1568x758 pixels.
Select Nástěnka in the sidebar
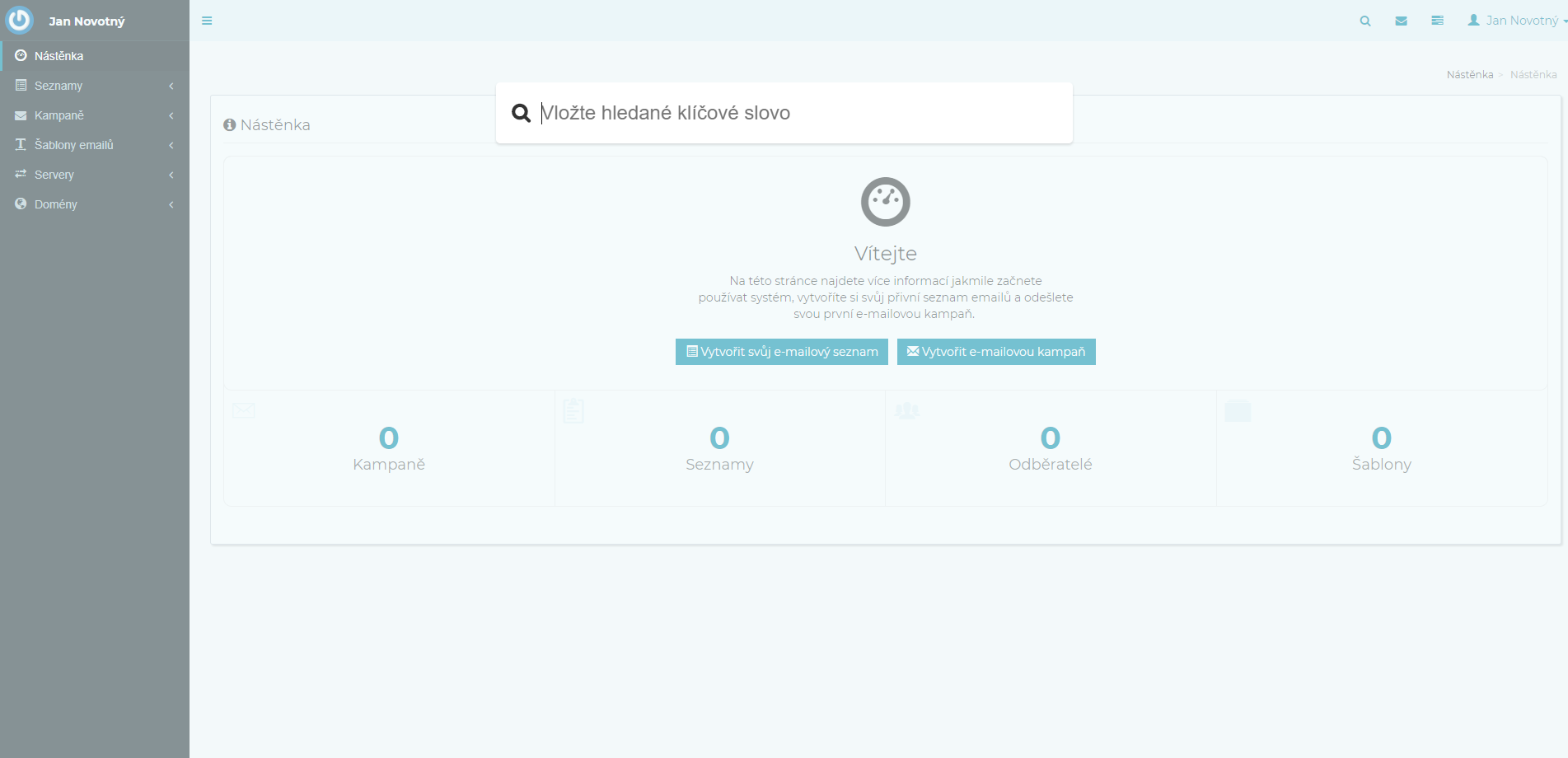(95, 56)
